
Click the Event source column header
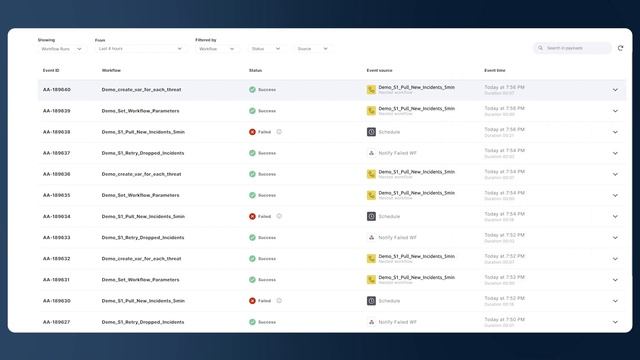coord(379,70)
